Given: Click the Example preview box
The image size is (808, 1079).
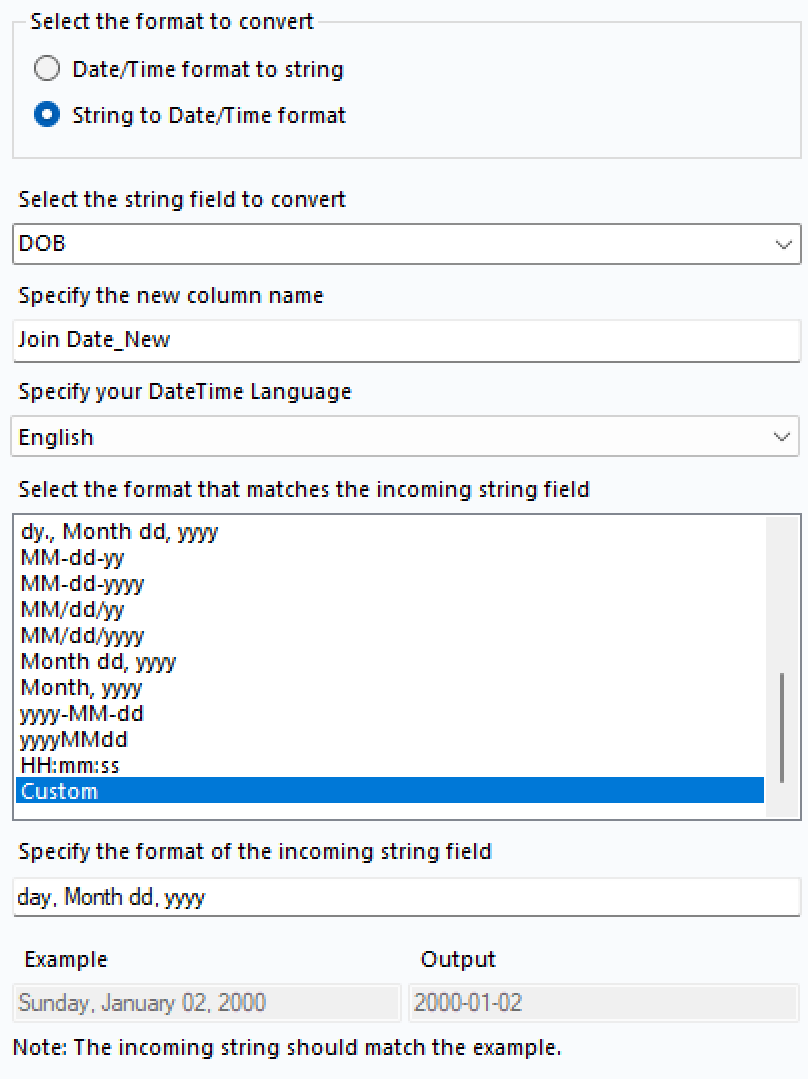Looking at the screenshot, I should 207,1002.
